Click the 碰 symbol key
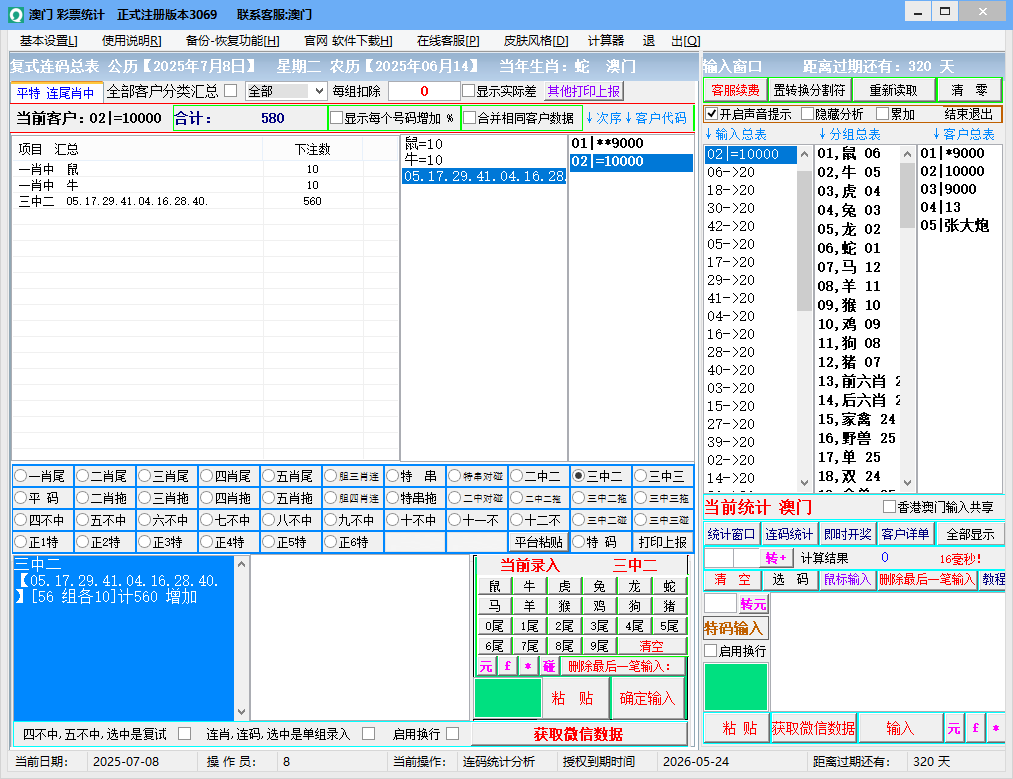Screen dimensions: 1013x779 click(x=549, y=666)
